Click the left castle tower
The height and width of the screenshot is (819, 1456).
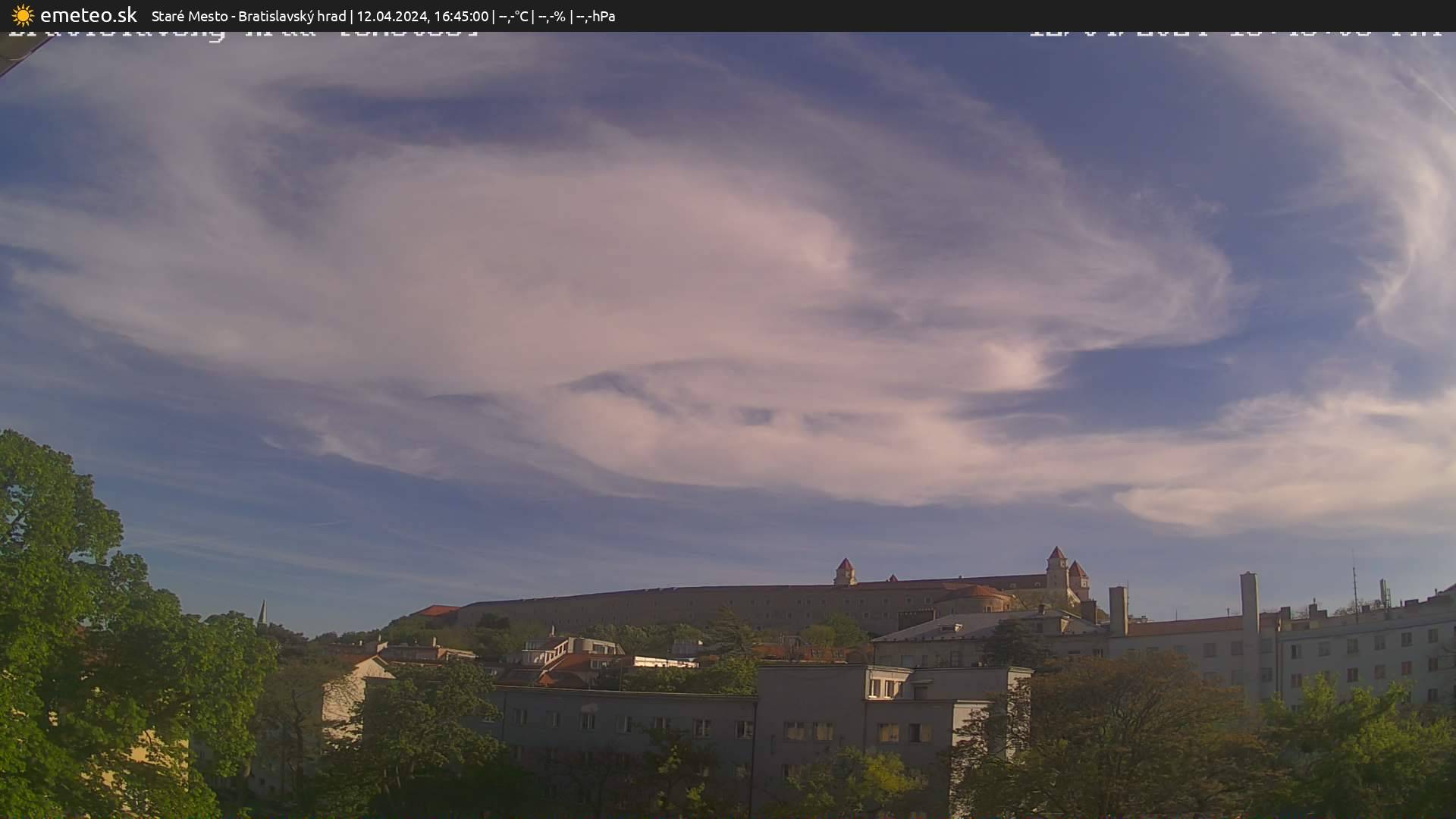[x=845, y=573]
